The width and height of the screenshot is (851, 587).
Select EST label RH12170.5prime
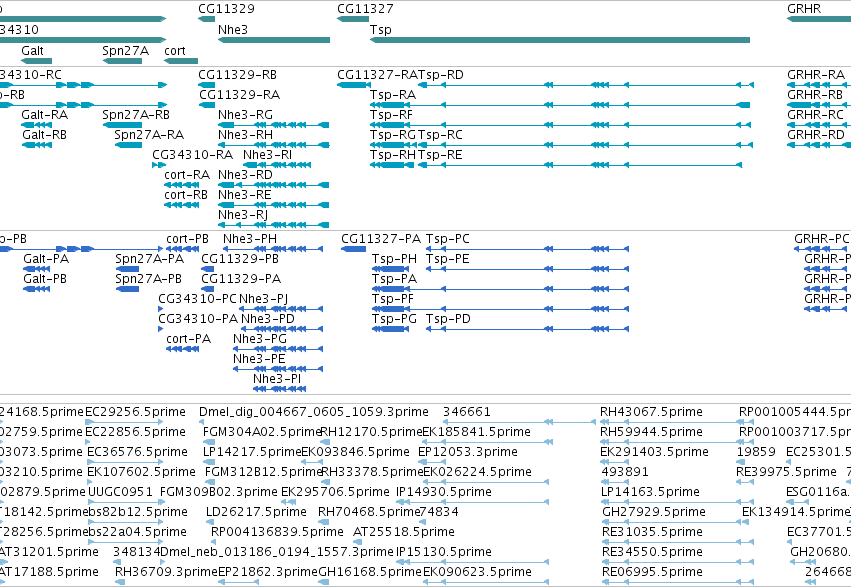click(x=372, y=432)
